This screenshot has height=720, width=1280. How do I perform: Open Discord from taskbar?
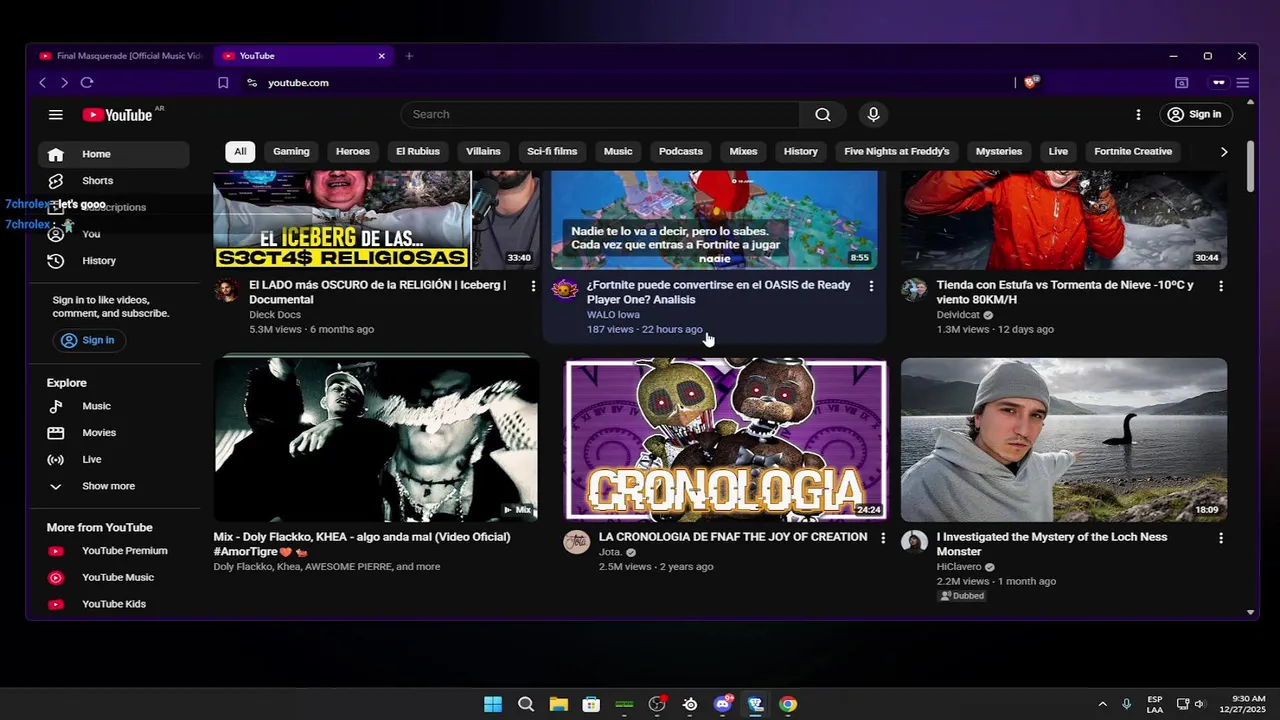(x=723, y=704)
